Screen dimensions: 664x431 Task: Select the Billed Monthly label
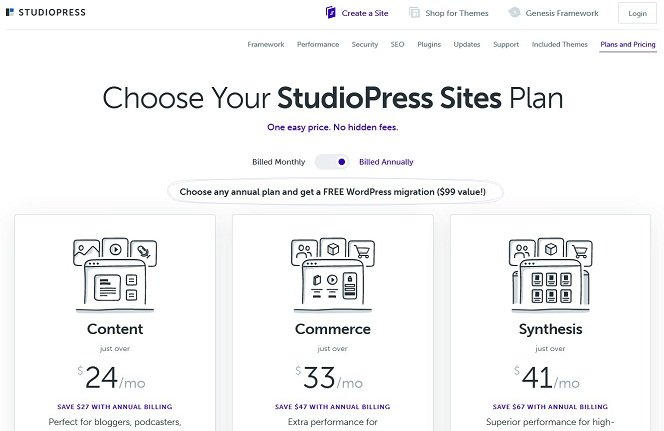point(278,162)
